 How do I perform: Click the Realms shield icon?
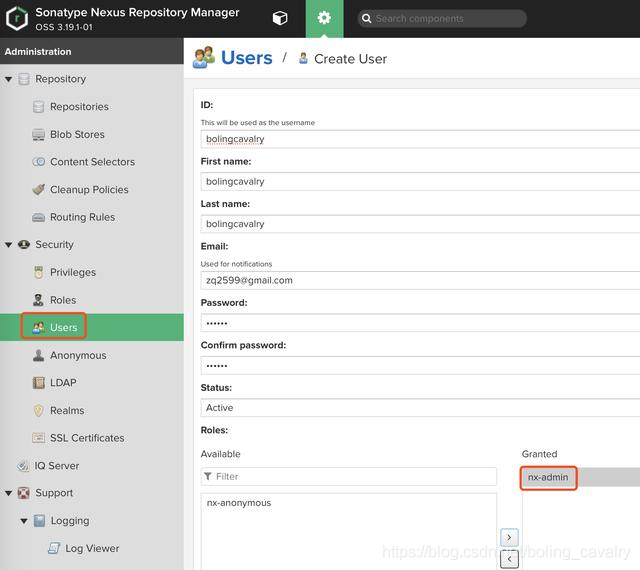[39, 410]
